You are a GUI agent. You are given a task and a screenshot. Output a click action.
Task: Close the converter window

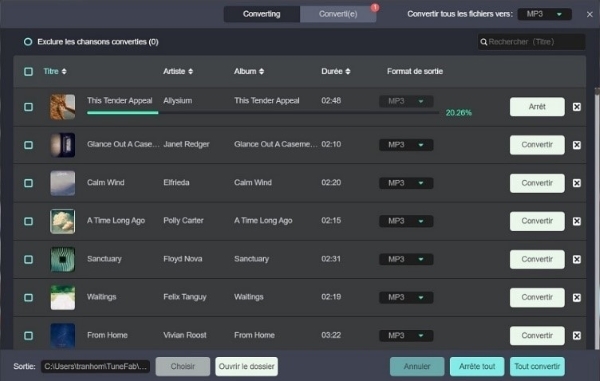point(590,14)
